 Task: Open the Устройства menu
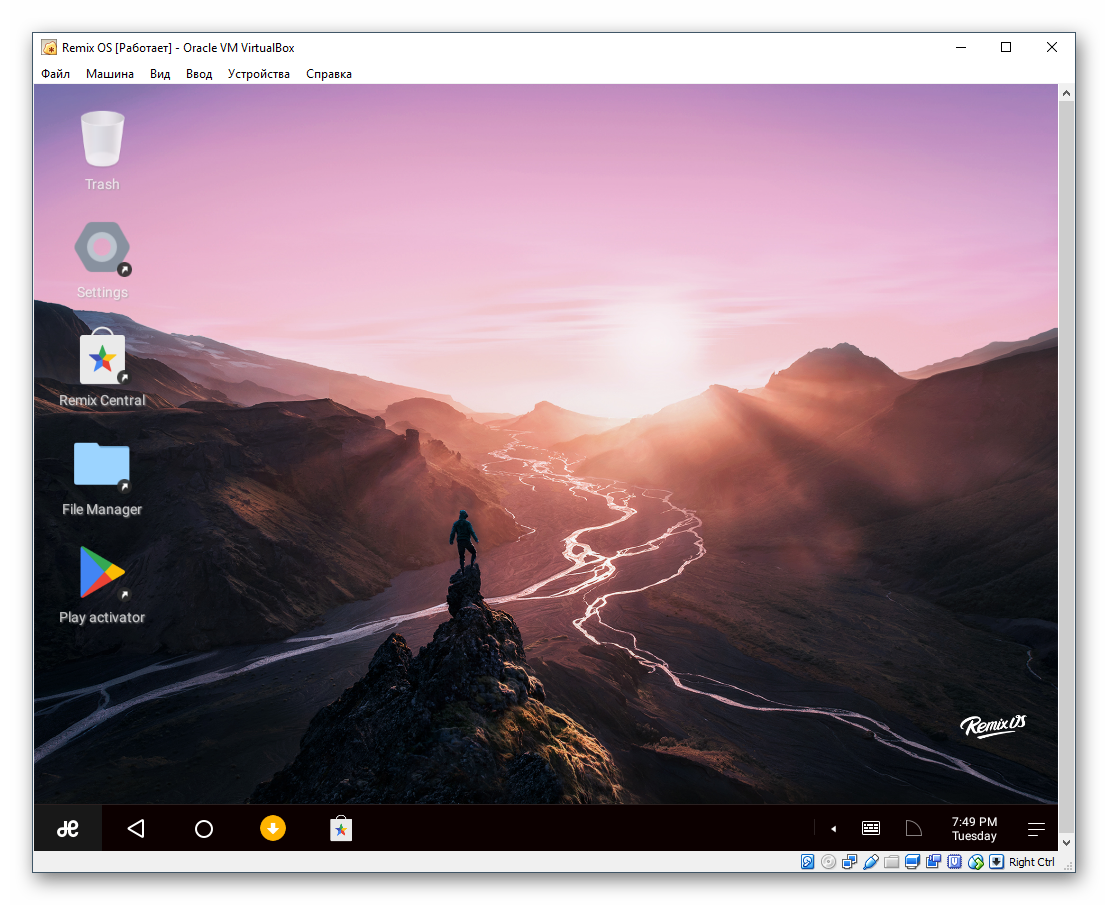click(258, 74)
